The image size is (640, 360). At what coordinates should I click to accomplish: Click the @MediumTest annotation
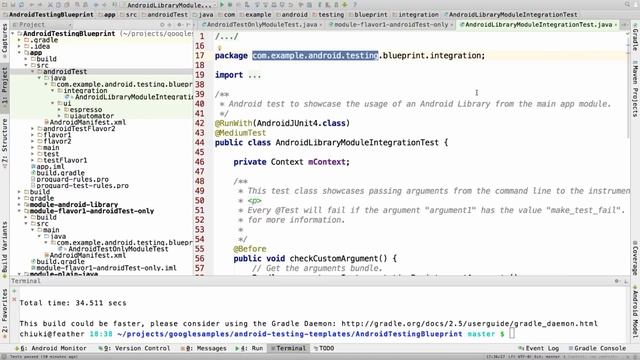coord(240,133)
